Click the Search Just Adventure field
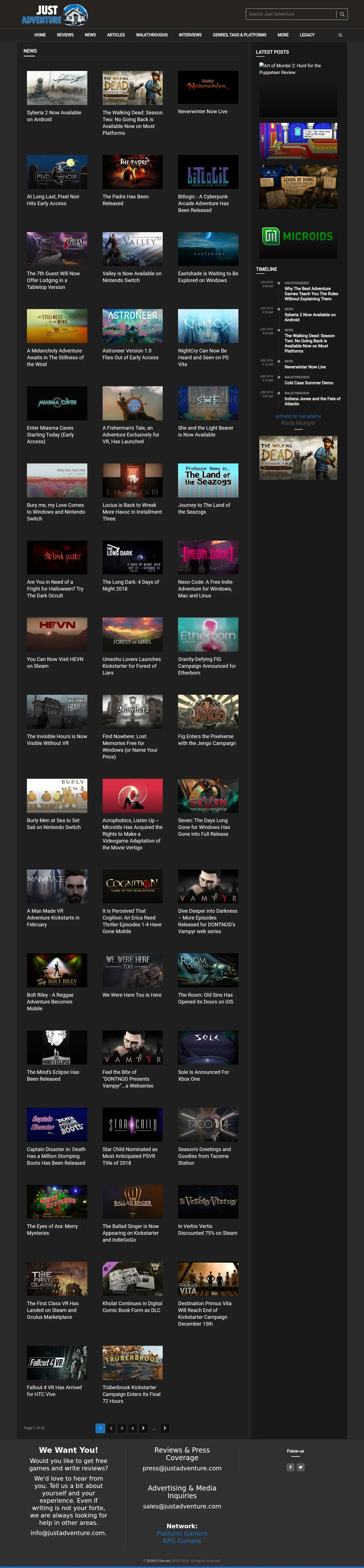 (x=291, y=14)
